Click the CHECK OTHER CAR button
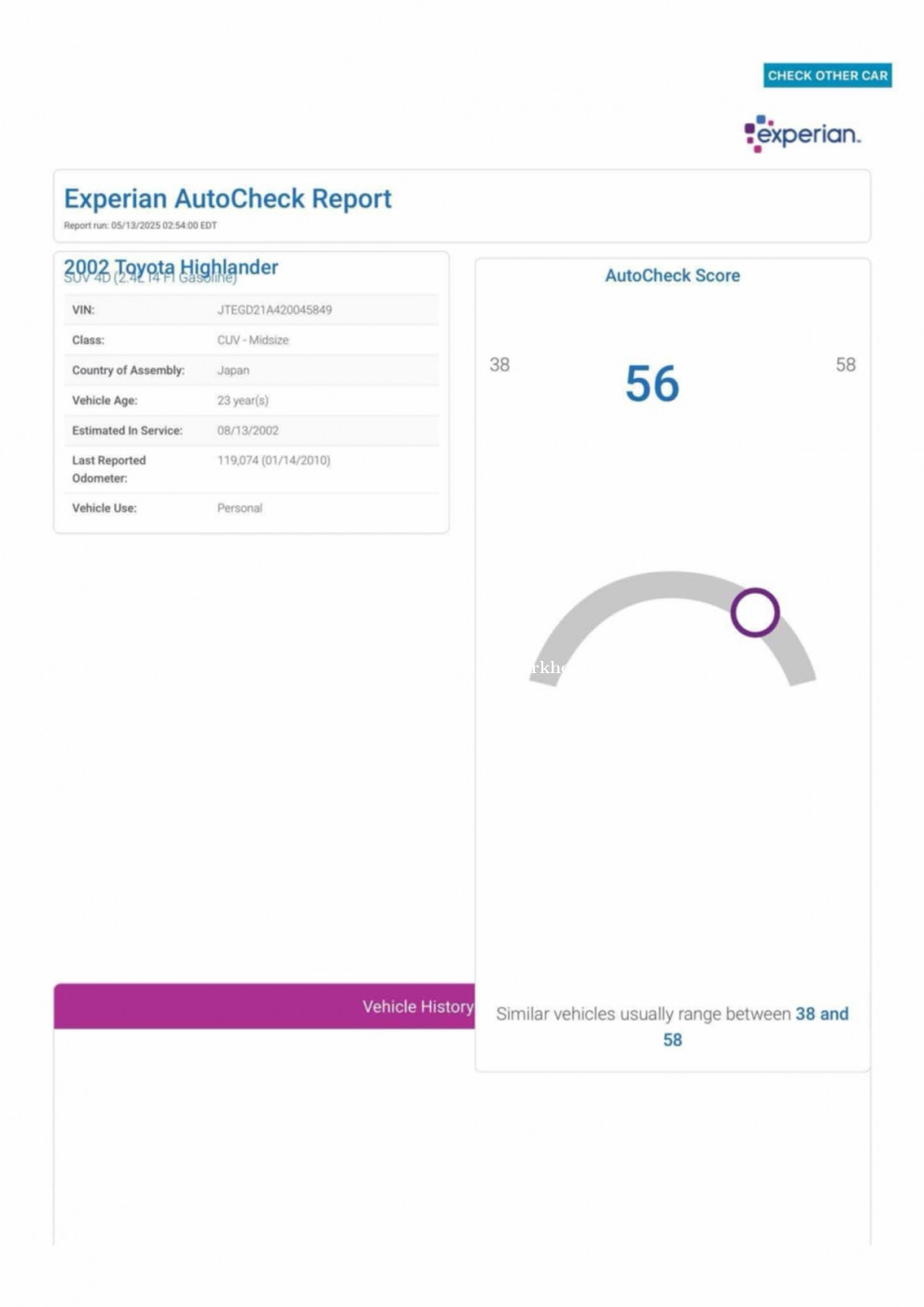 click(827, 76)
